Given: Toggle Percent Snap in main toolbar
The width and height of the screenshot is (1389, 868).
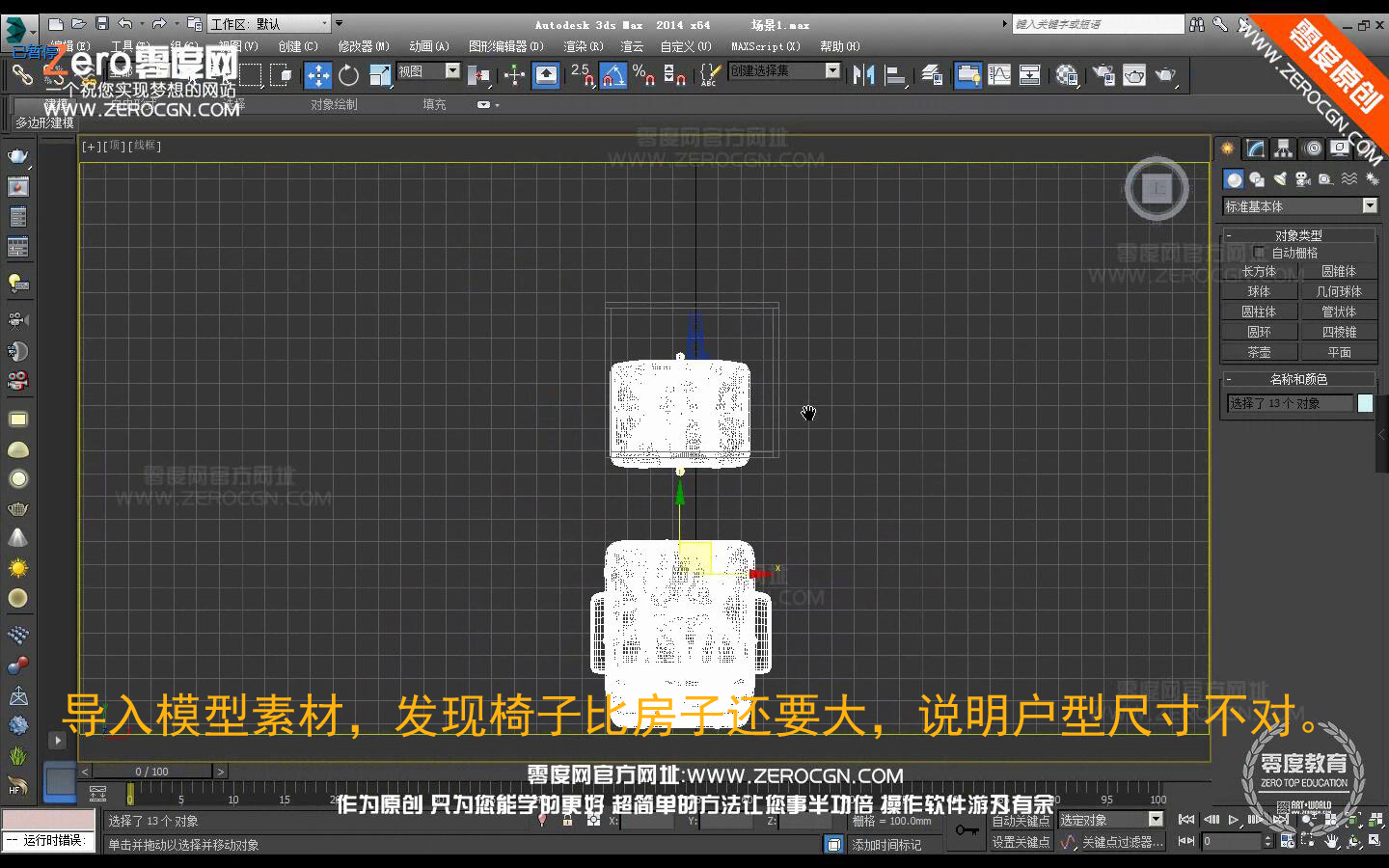Looking at the screenshot, I should tap(643, 75).
